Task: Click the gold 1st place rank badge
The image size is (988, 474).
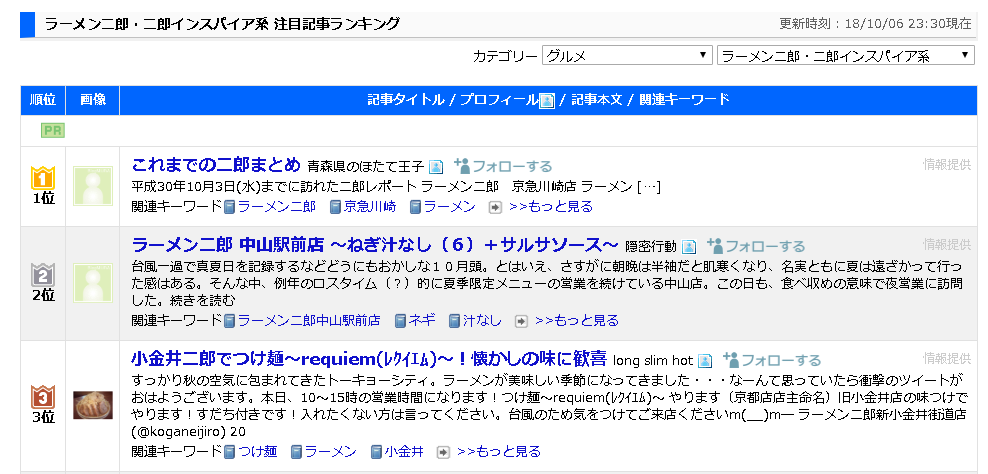Action: click(x=43, y=178)
